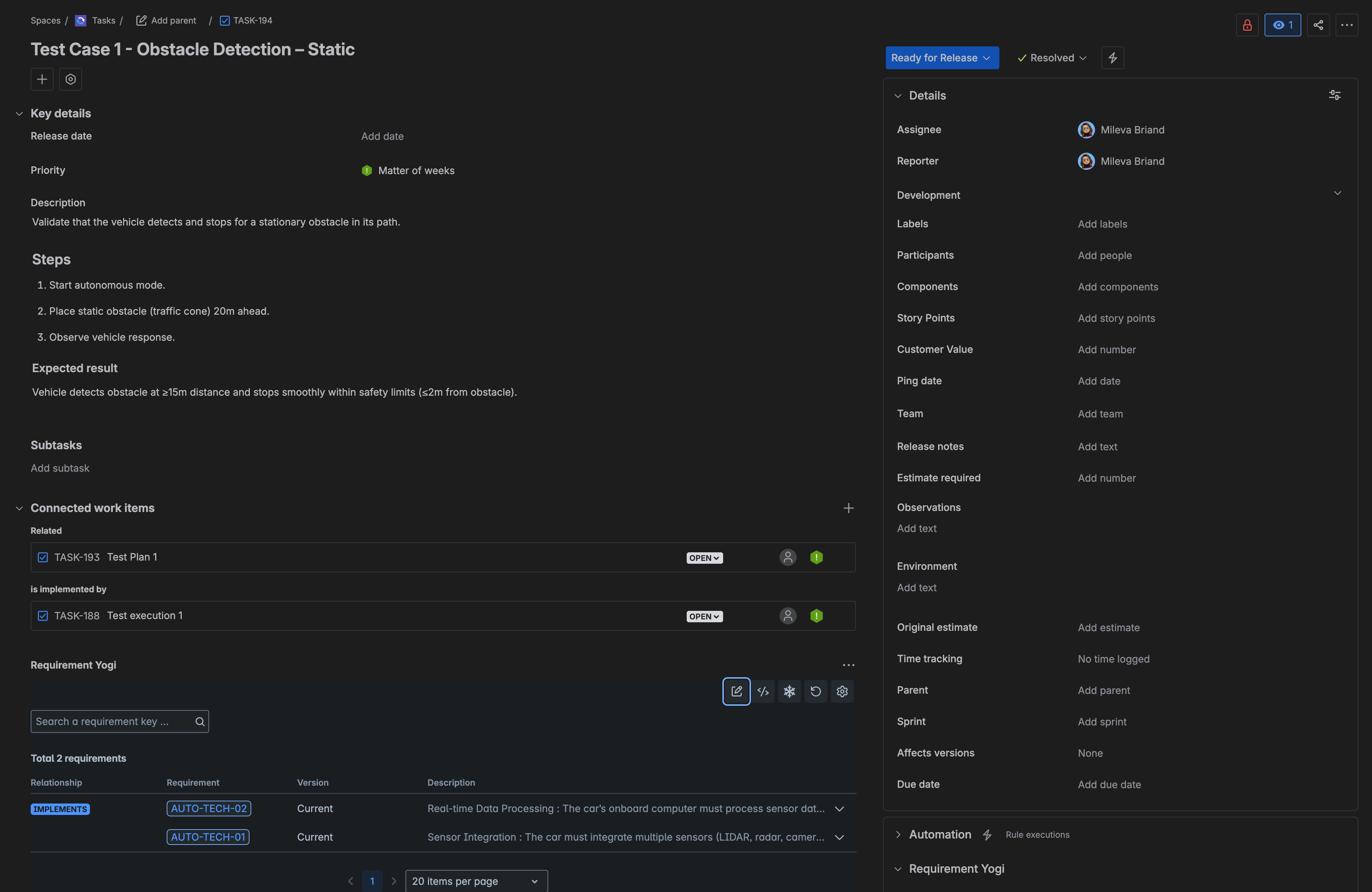Configure Details panel fields icon
The height and width of the screenshot is (892, 1372).
point(1335,95)
